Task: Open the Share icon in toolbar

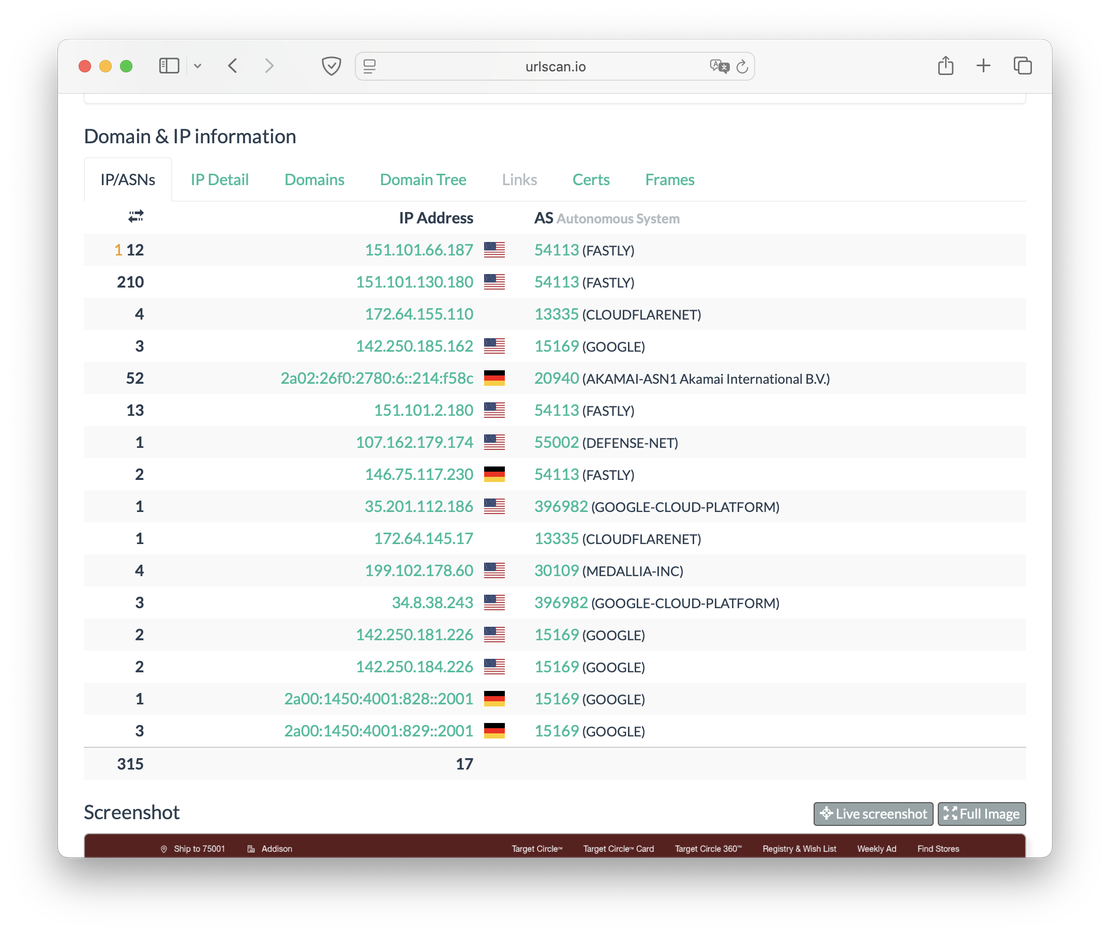Action: pyautogui.click(x=945, y=66)
